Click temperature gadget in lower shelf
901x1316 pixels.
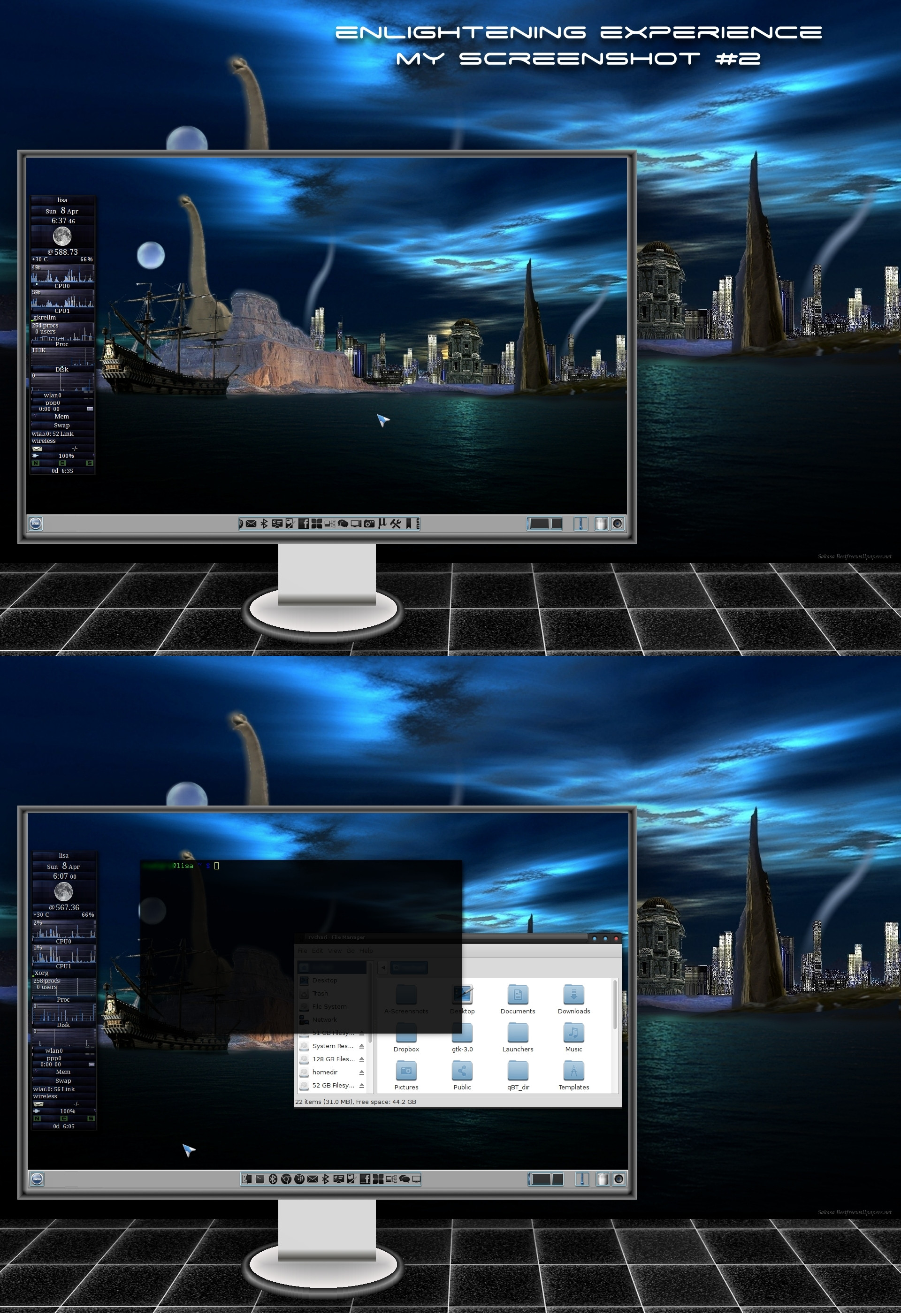point(582,1179)
